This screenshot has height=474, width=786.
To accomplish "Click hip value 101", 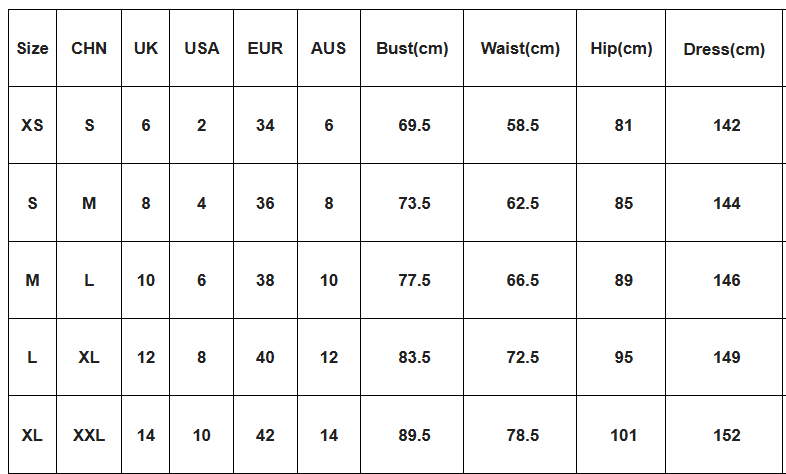I will [624, 435].
